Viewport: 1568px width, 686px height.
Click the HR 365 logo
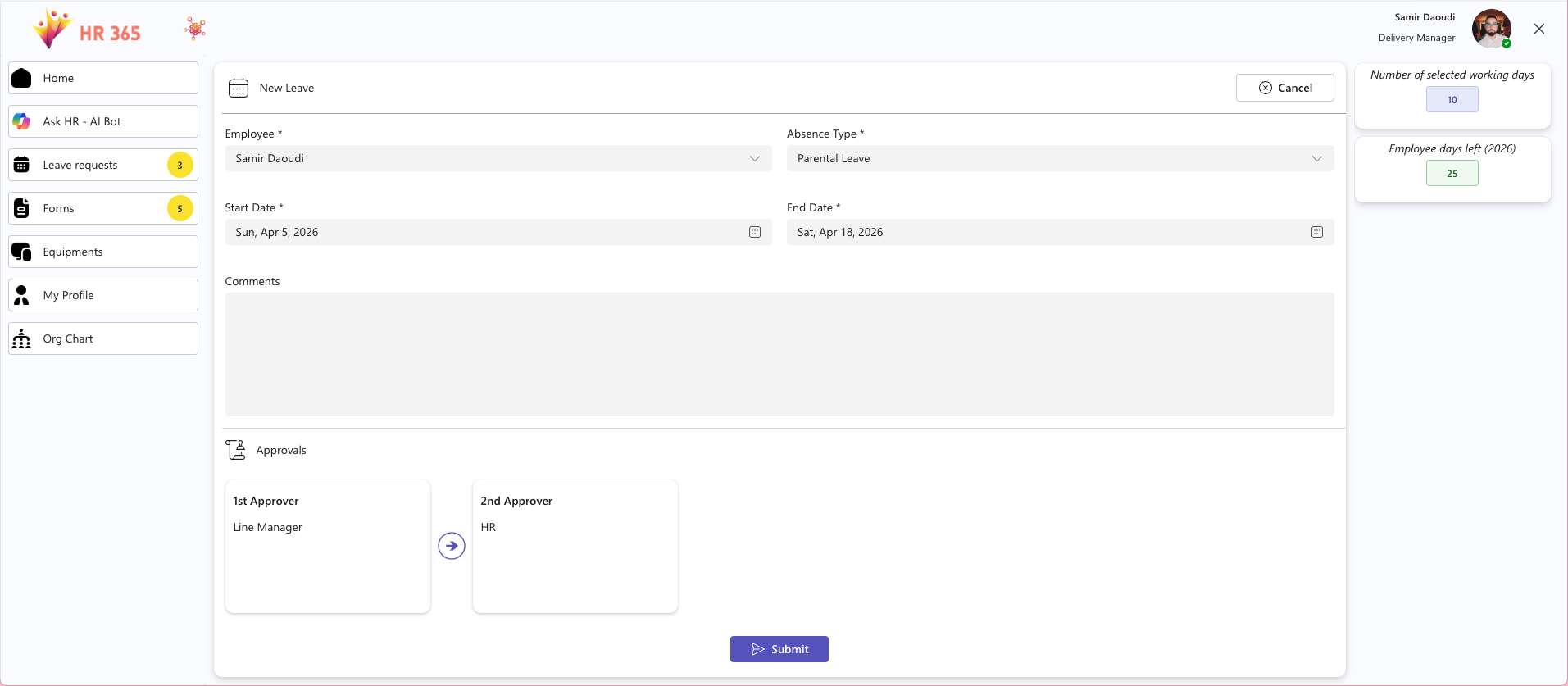pyautogui.click(x=86, y=30)
